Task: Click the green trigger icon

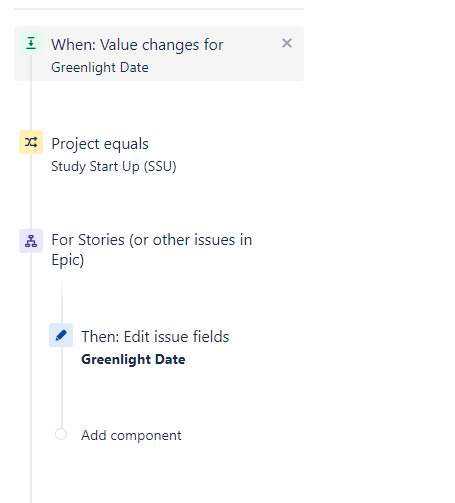Action: click(31, 43)
